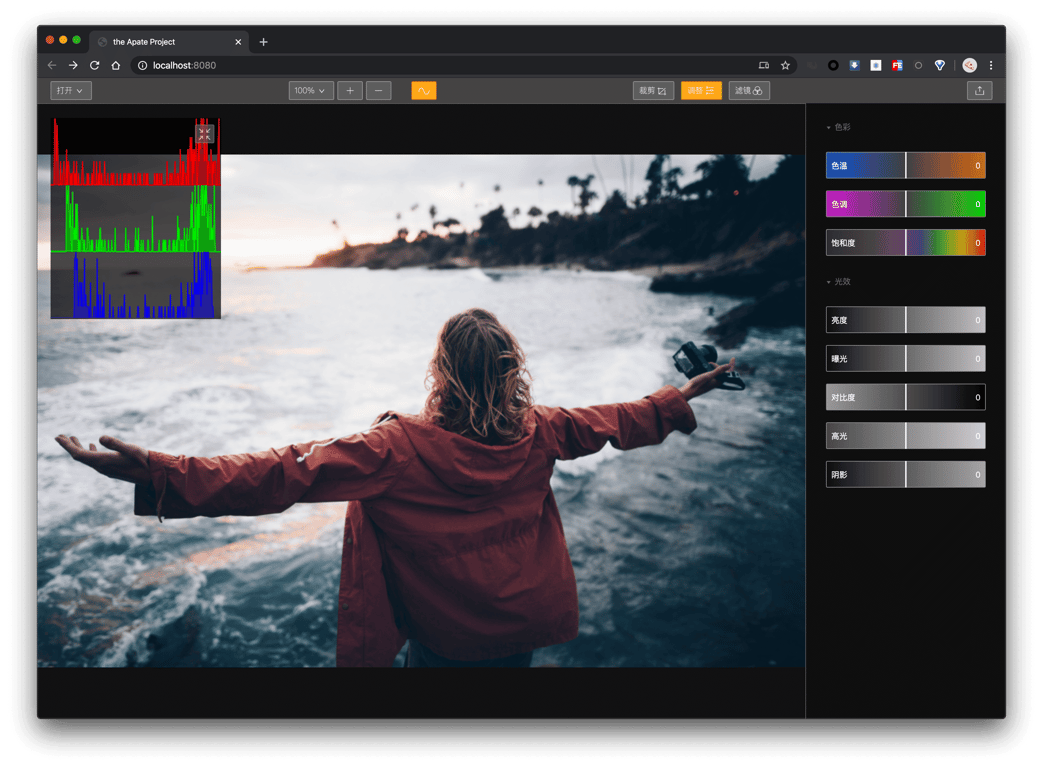1043x768 pixels.
Task: Reload the page in the browser
Action: click(x=95, y=66)
